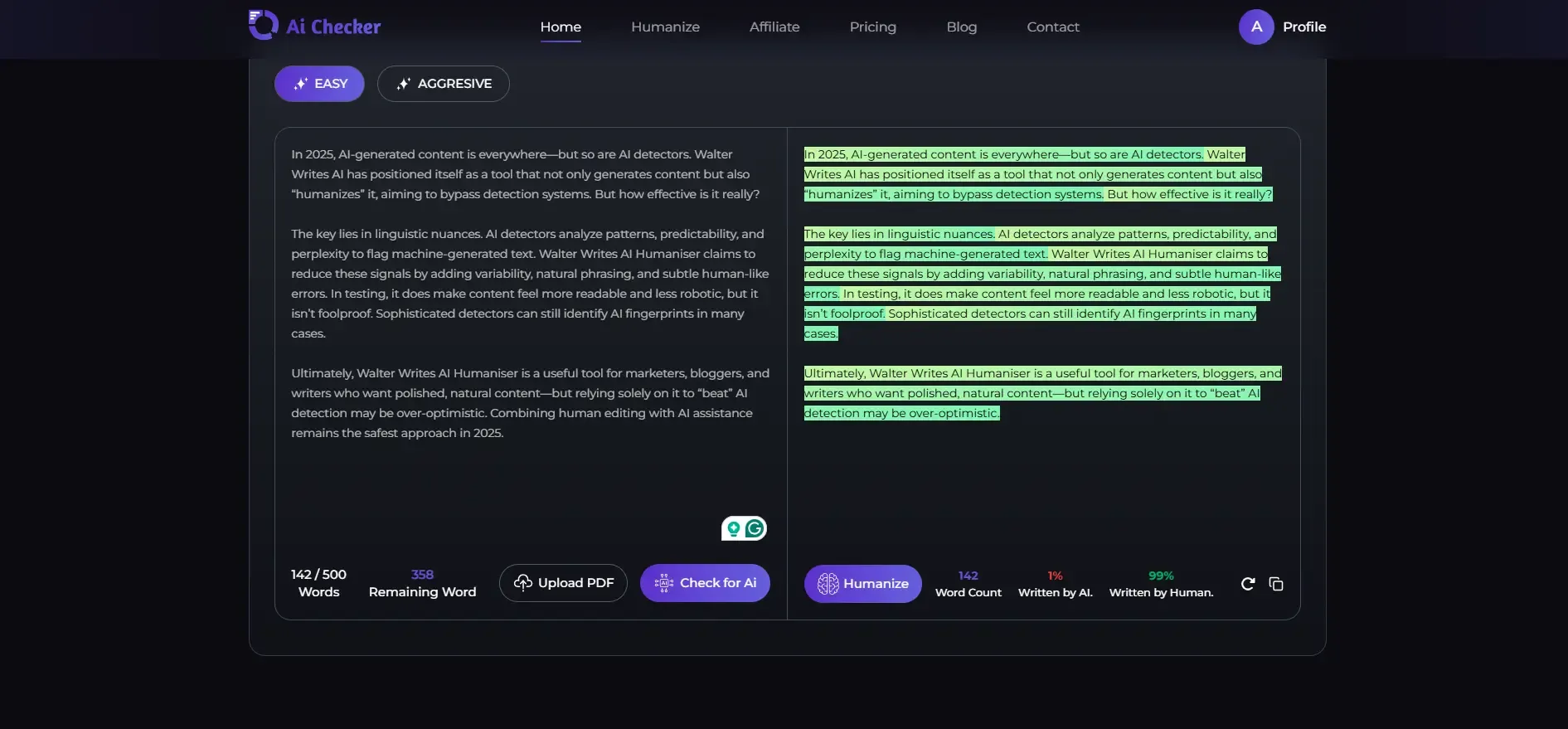Visit the Blog page
The height and width of the screenshot is (729, 1568).
tap(961, 27)
